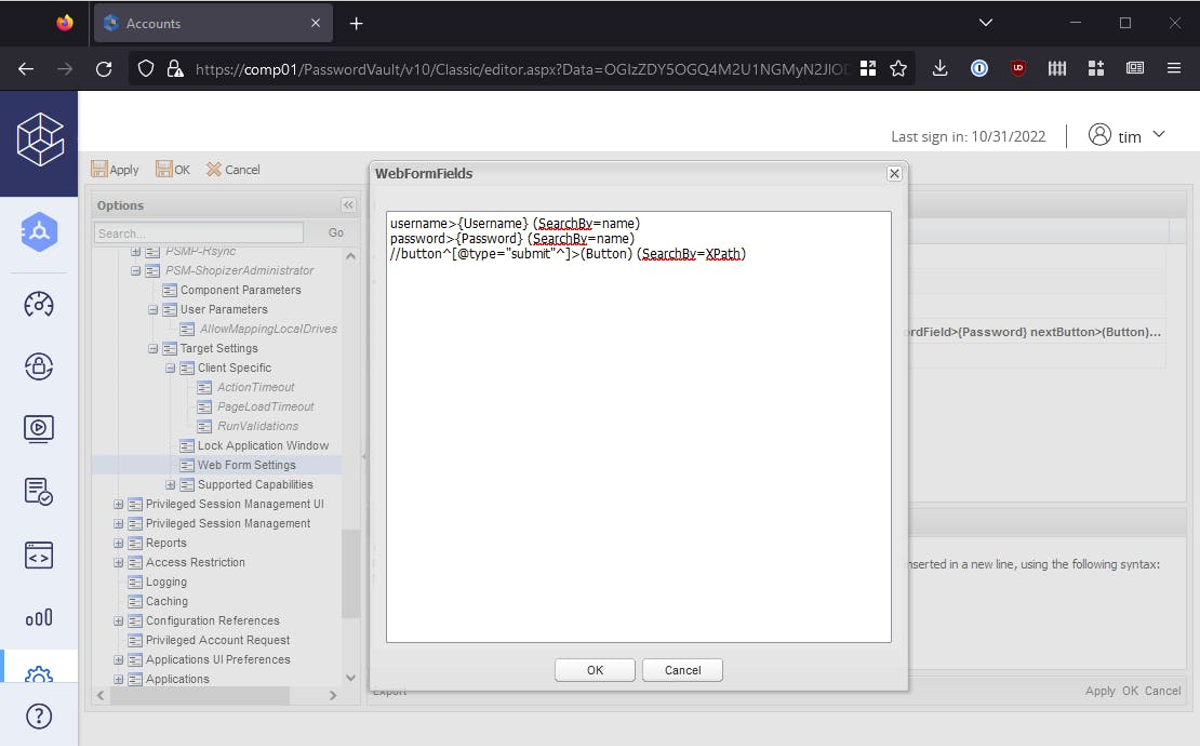Click the Options panel search field
The width and height of the screenshot is (1200, 746).
pyautogui.click(x=198, y=233)
